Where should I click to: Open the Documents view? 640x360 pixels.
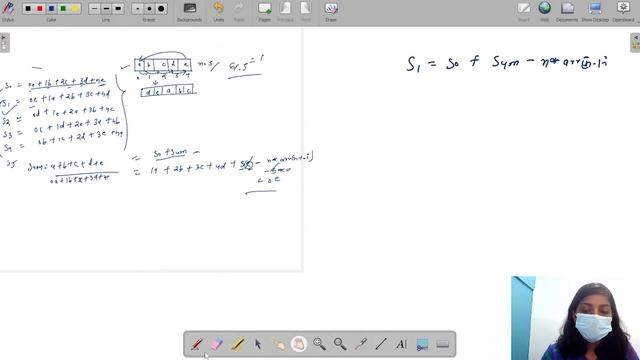(x=567, y=11)
